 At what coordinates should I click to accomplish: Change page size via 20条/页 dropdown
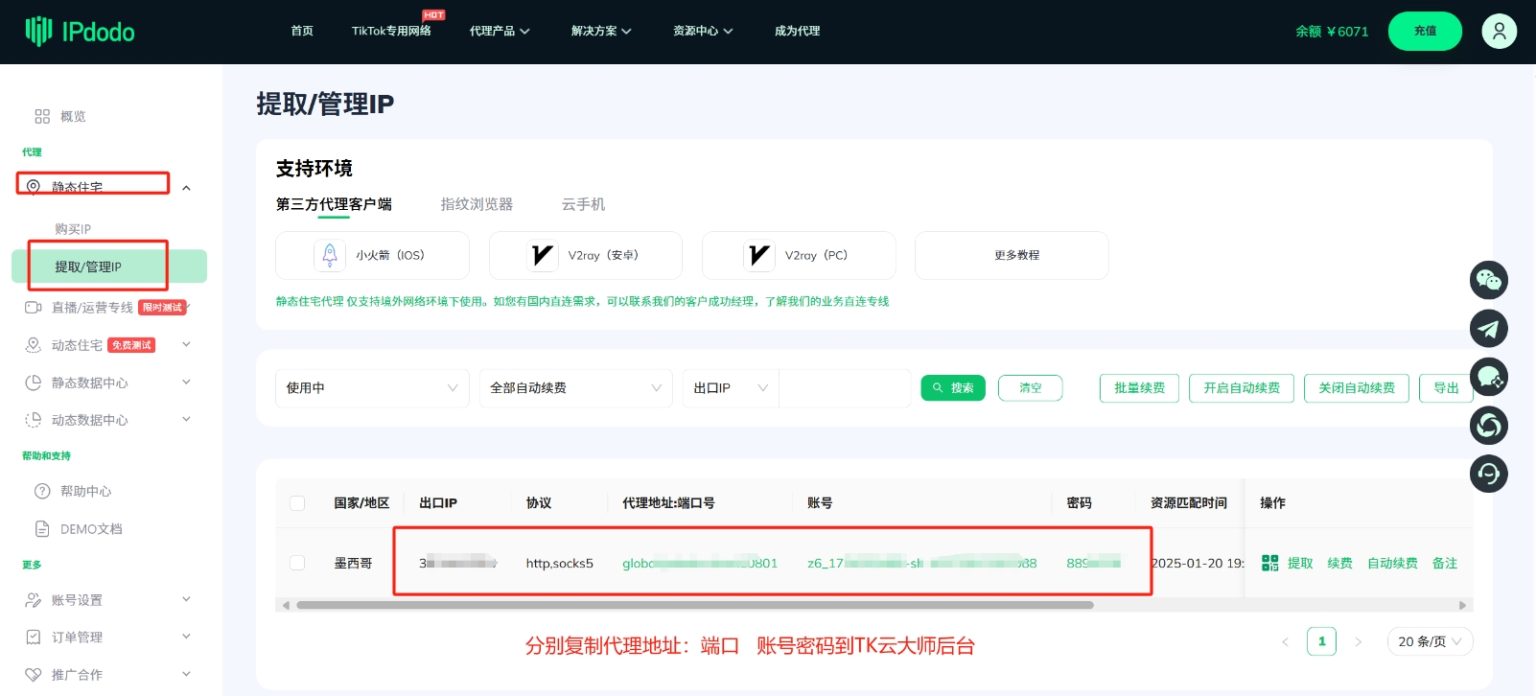[1429, 641]
